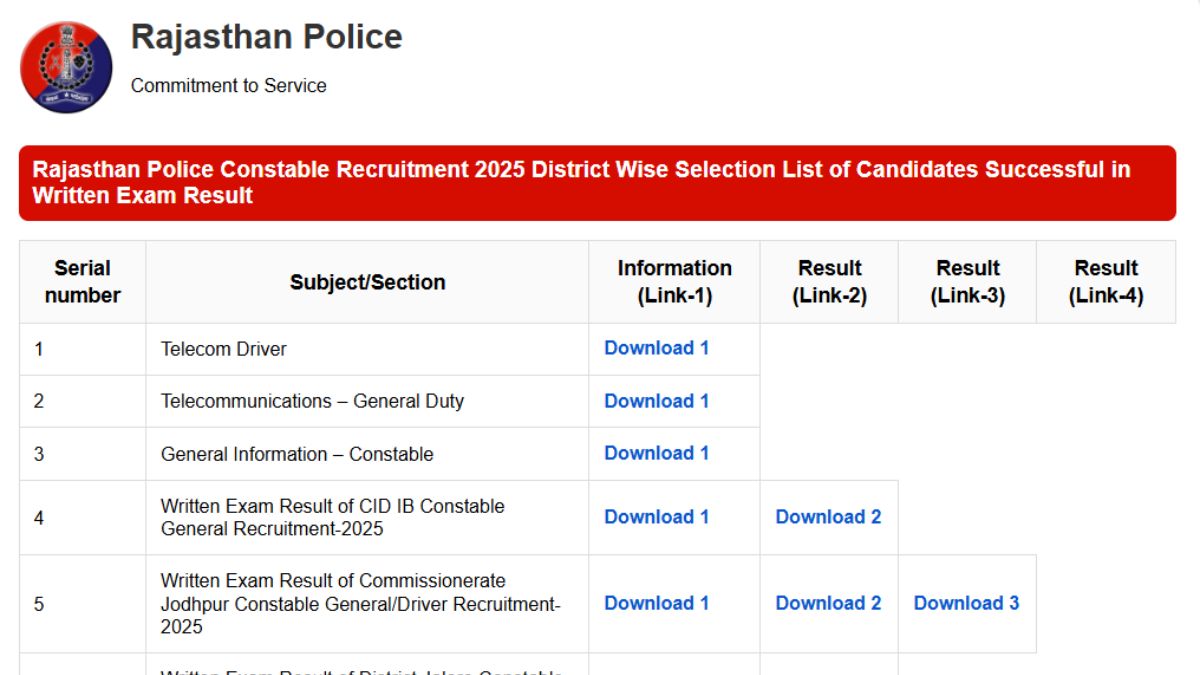Click the Rajasthan Police site title
Viewport: 1200px width, 675px height.
coord(266,37)
